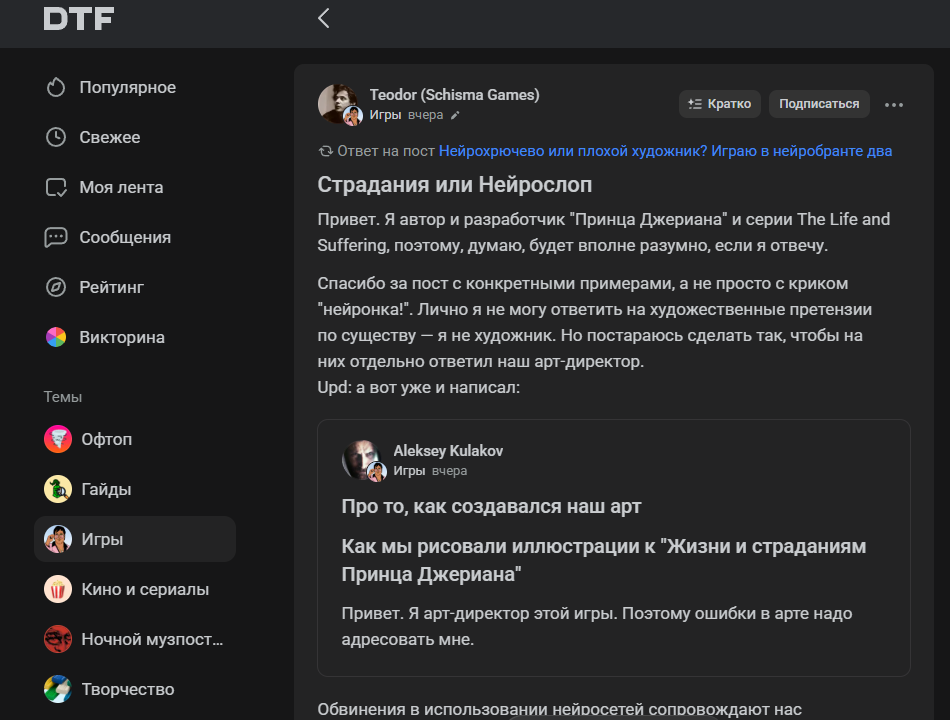Open the Ночной музпост topic label
Image resolution: width=950 pixels, height=720 pixels.
[x=152, y=639]
